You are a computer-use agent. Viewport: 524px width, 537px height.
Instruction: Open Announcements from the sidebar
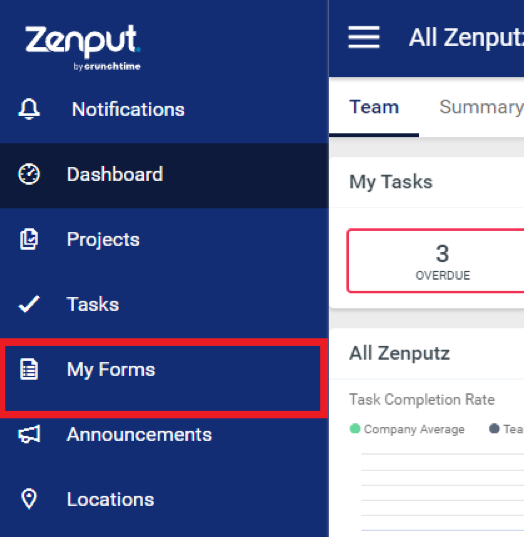pos(164,434)
